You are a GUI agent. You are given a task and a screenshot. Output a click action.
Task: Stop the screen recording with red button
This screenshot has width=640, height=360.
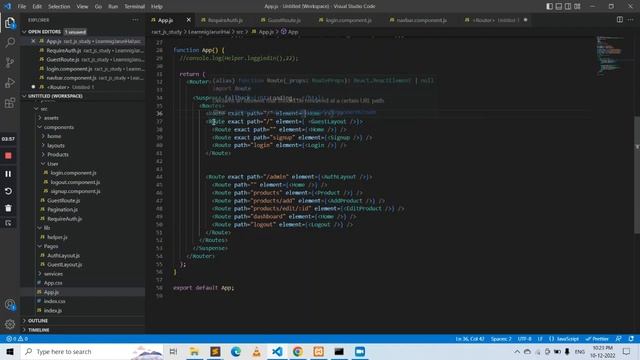point(8,156)
